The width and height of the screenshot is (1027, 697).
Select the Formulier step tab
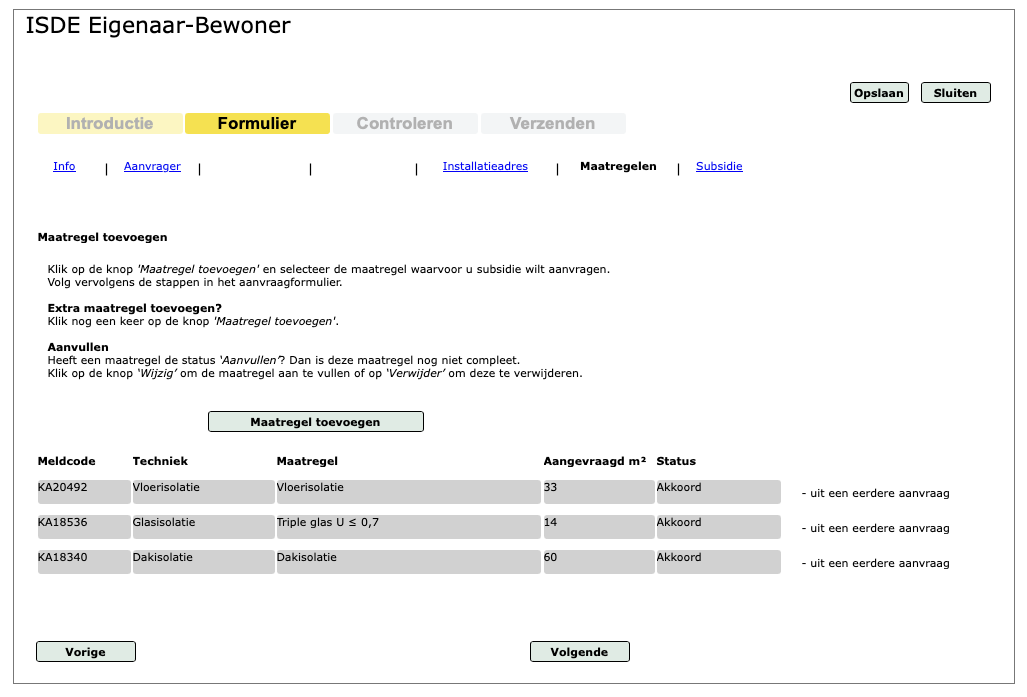257,124
